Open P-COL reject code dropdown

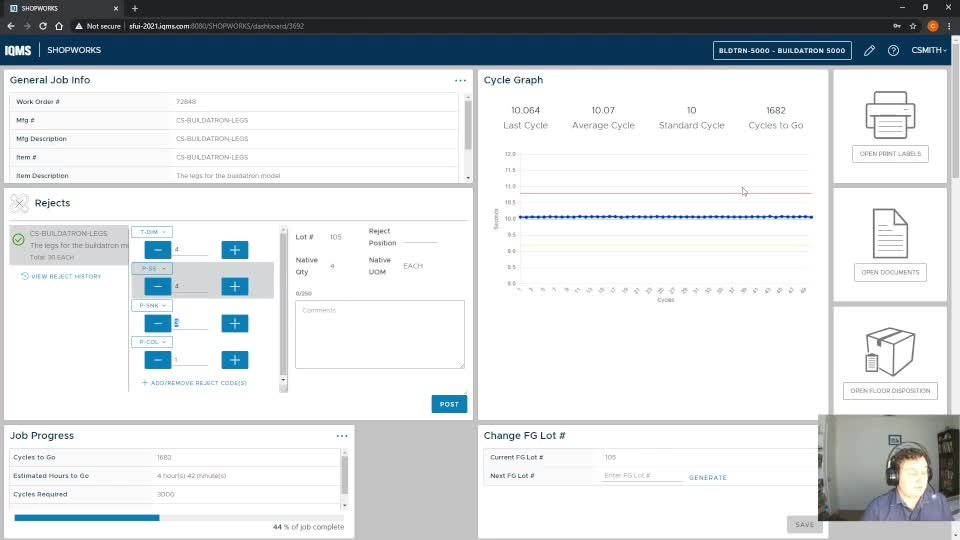tap(152, 342)
